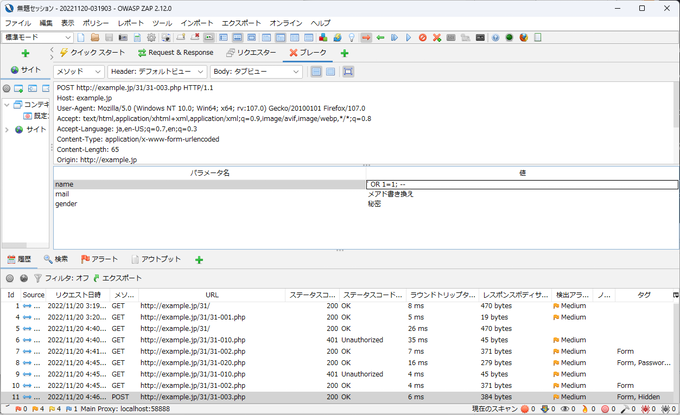The width and height of the screenshot is (680, 415).
Task: Open the ファイル menu
Action: coord(18,23)
